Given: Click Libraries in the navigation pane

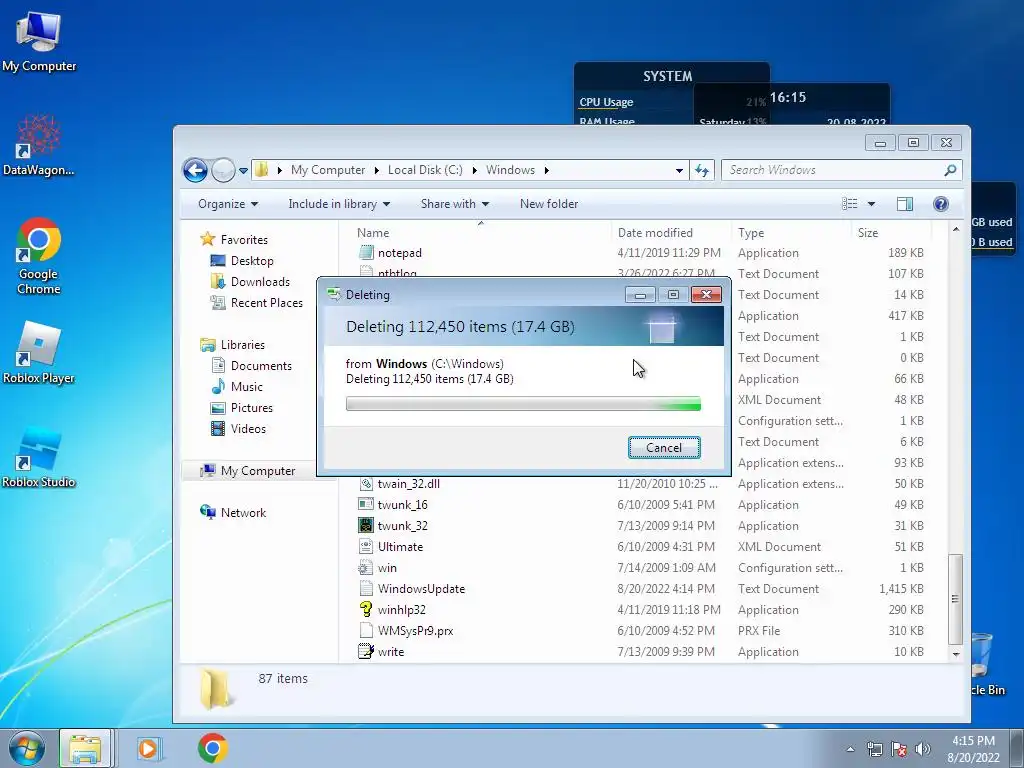Looking at the screenshot, I should click(242, 345).
